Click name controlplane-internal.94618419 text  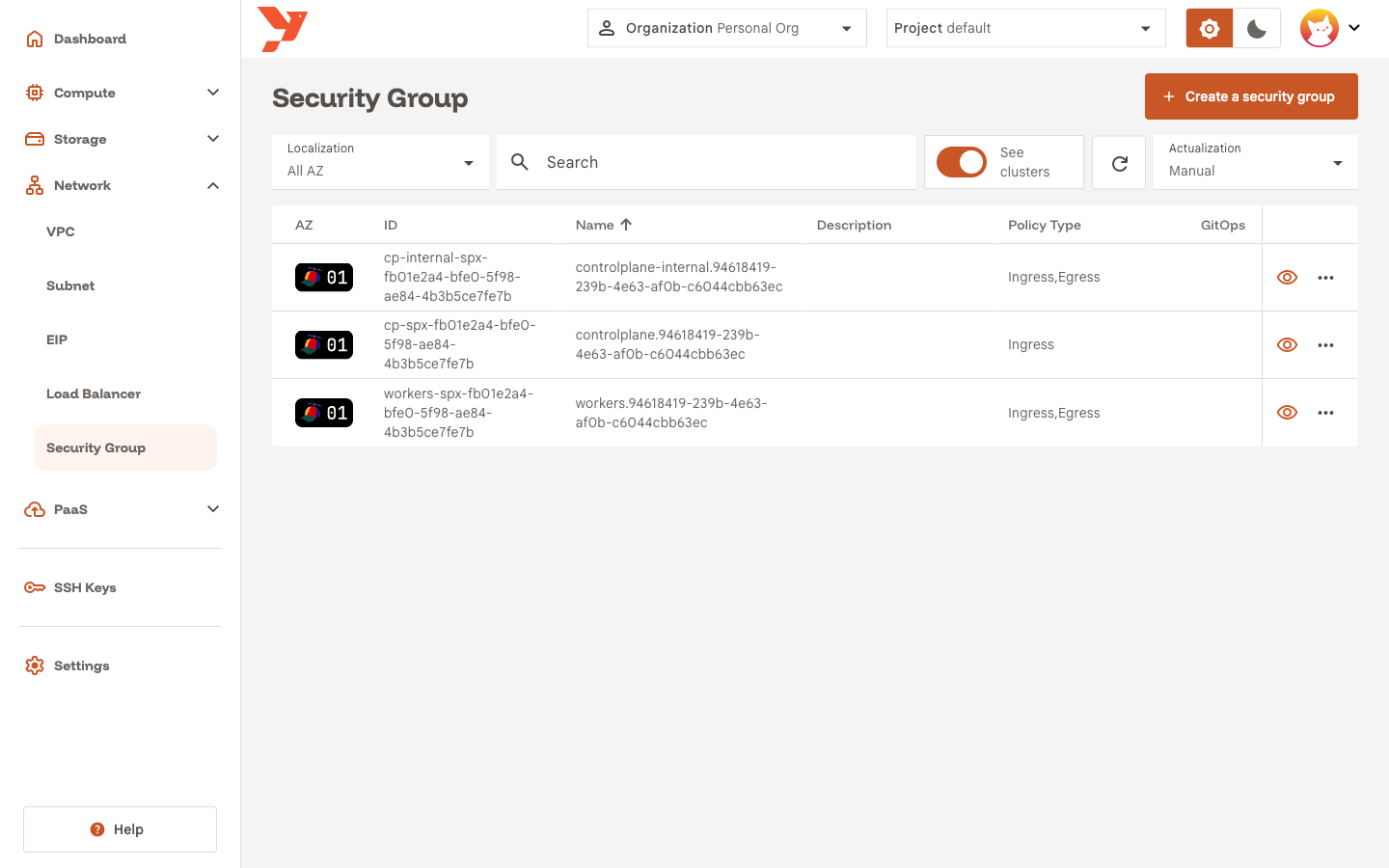pos(679,277)
